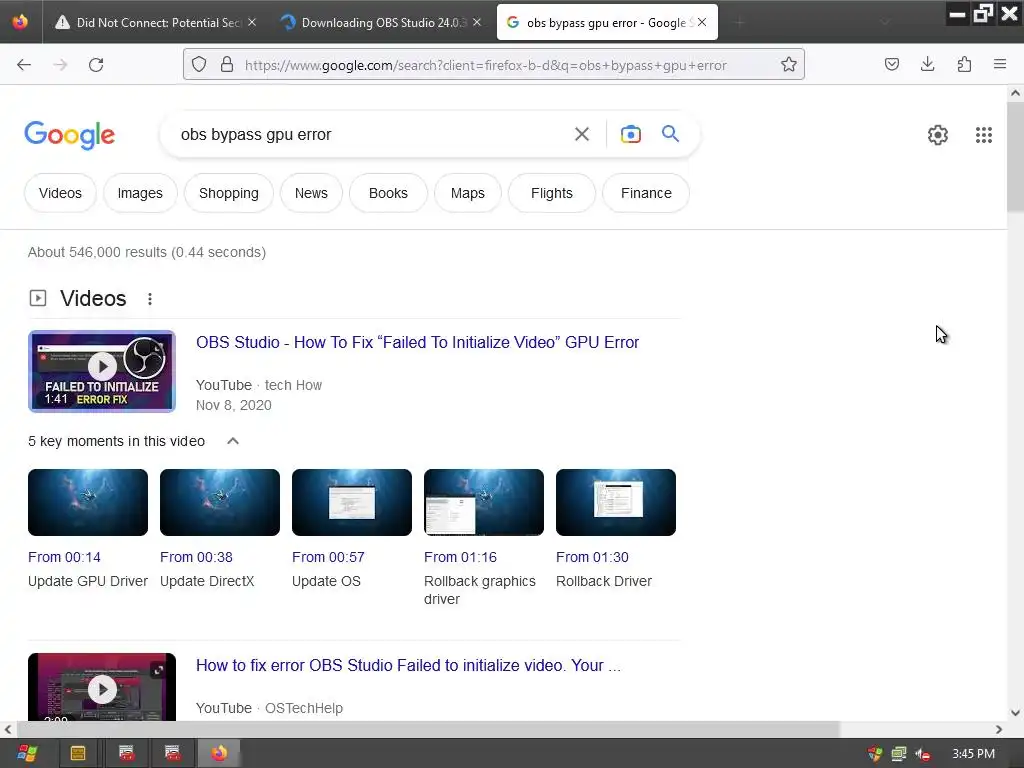Open Firefox hamburger application menu
This screenshot has height=768, width=1024.
pos(1000,65)
